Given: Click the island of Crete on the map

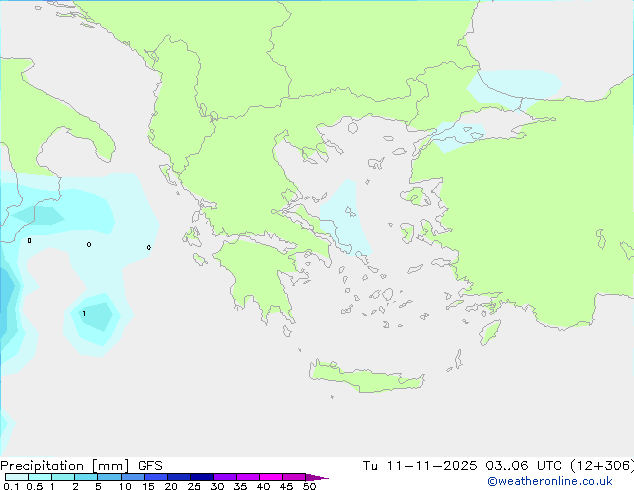Looking at the screenshot, I should [366, 377].
